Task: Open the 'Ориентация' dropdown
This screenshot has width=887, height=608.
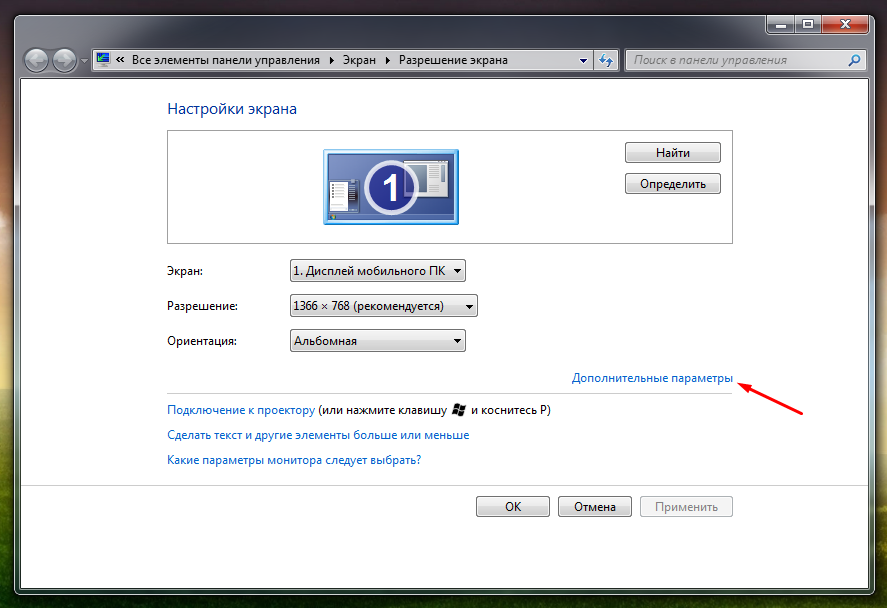Action: pyautogui.click(x=378, y=341)
